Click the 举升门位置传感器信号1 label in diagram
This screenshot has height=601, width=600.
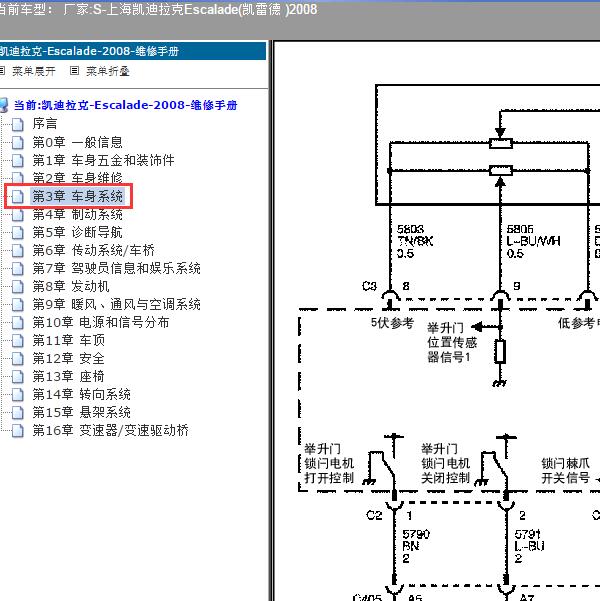pyautogui.click(x=452, y=342)
